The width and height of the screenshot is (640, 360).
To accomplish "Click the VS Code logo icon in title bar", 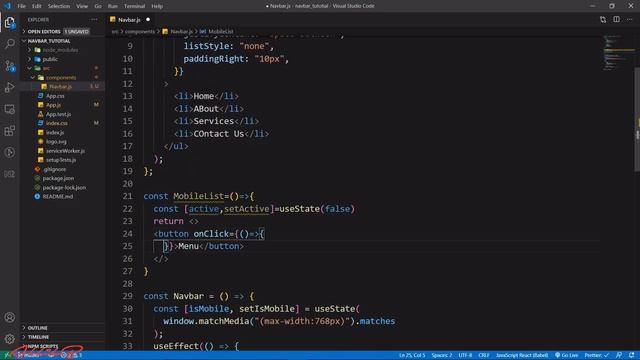I will (7, 6).
